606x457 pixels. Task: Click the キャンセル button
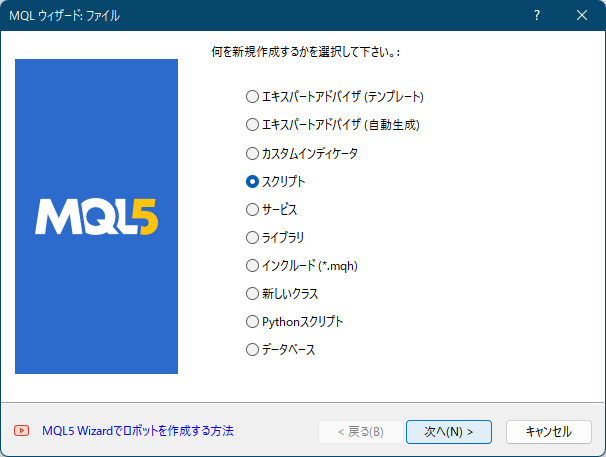pyautogui.click(x=549, y=432)
